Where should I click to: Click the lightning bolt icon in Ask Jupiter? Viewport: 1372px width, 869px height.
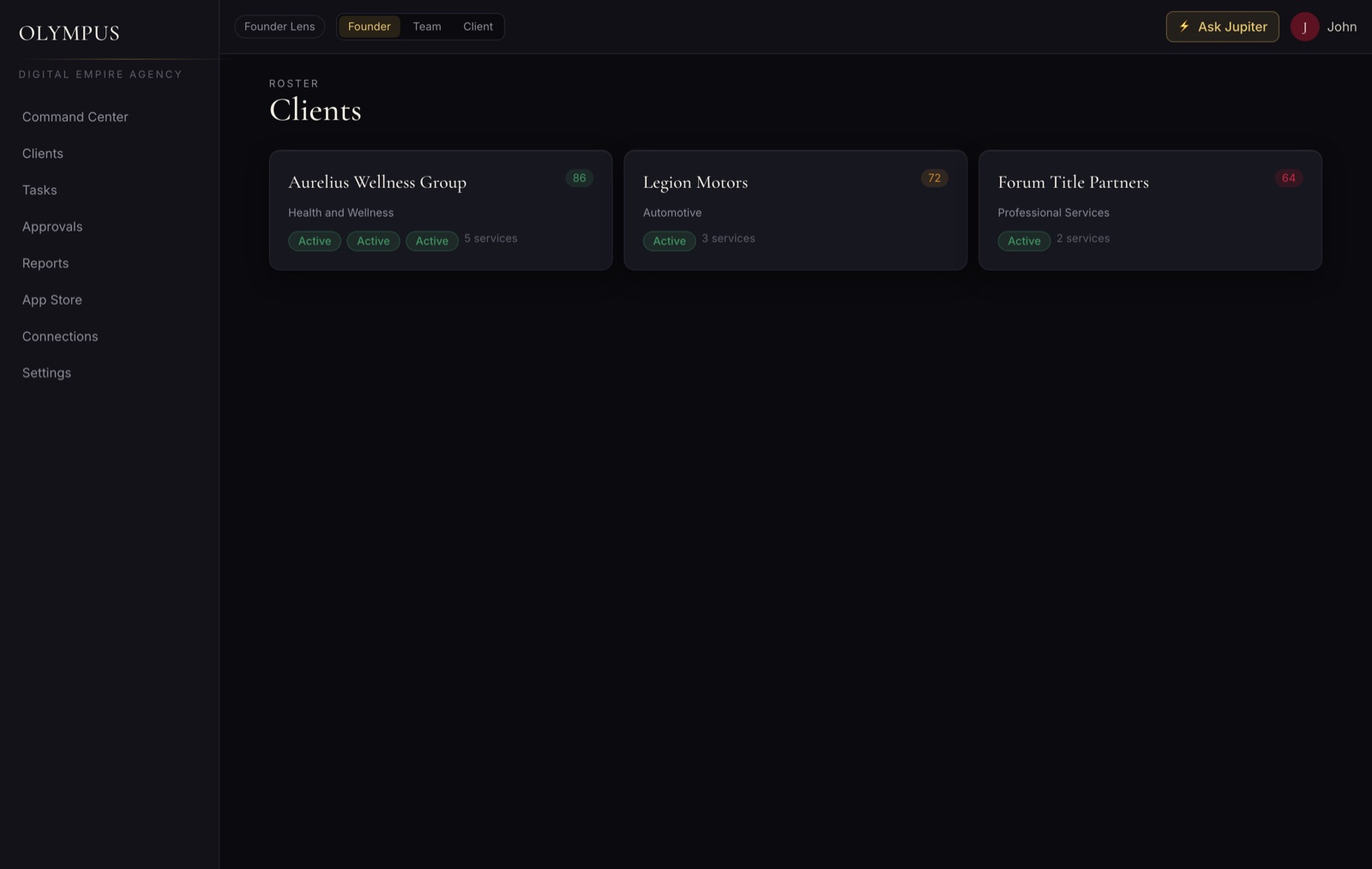1184,27
